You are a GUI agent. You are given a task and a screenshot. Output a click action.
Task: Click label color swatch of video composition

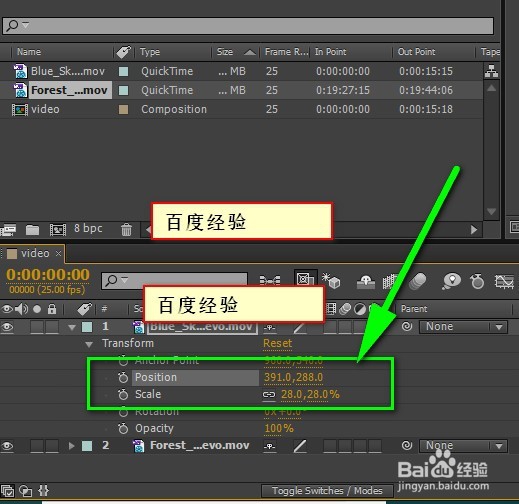click(x=124, y=109)
